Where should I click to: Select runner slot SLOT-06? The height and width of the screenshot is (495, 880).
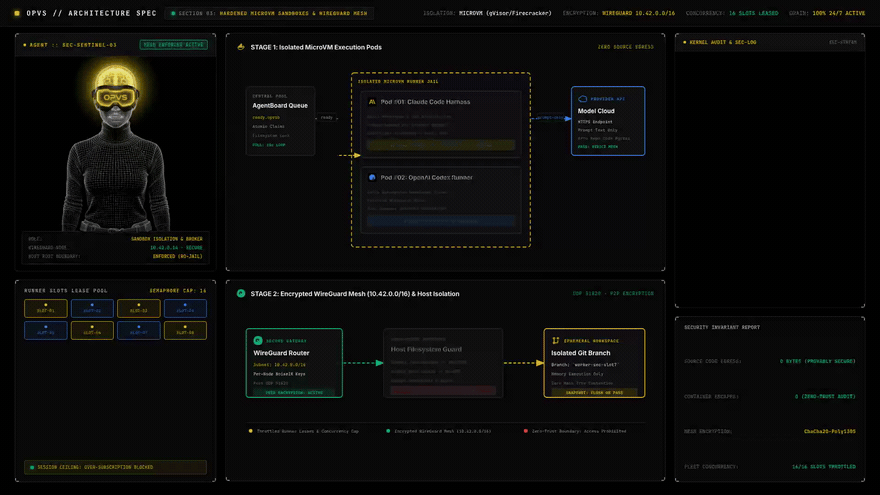92,331
